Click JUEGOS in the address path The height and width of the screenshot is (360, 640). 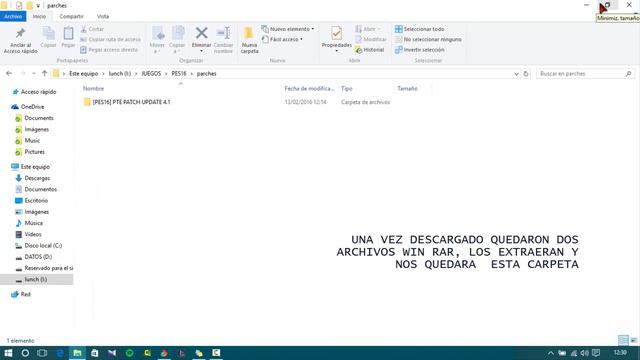151,73
